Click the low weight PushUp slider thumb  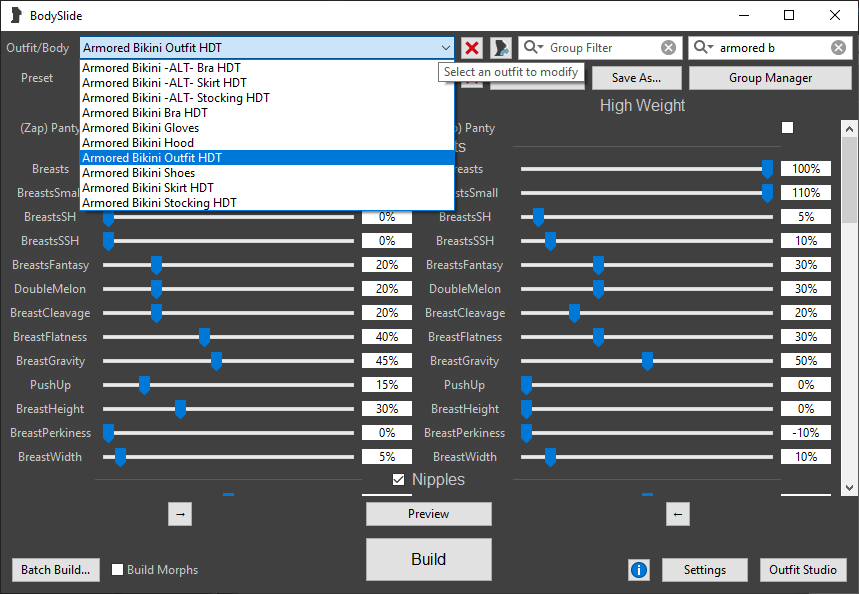pos(144,385)
